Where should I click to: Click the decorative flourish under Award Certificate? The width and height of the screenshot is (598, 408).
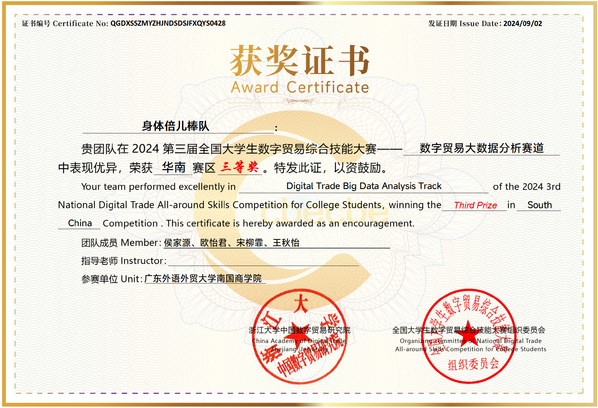300,101
